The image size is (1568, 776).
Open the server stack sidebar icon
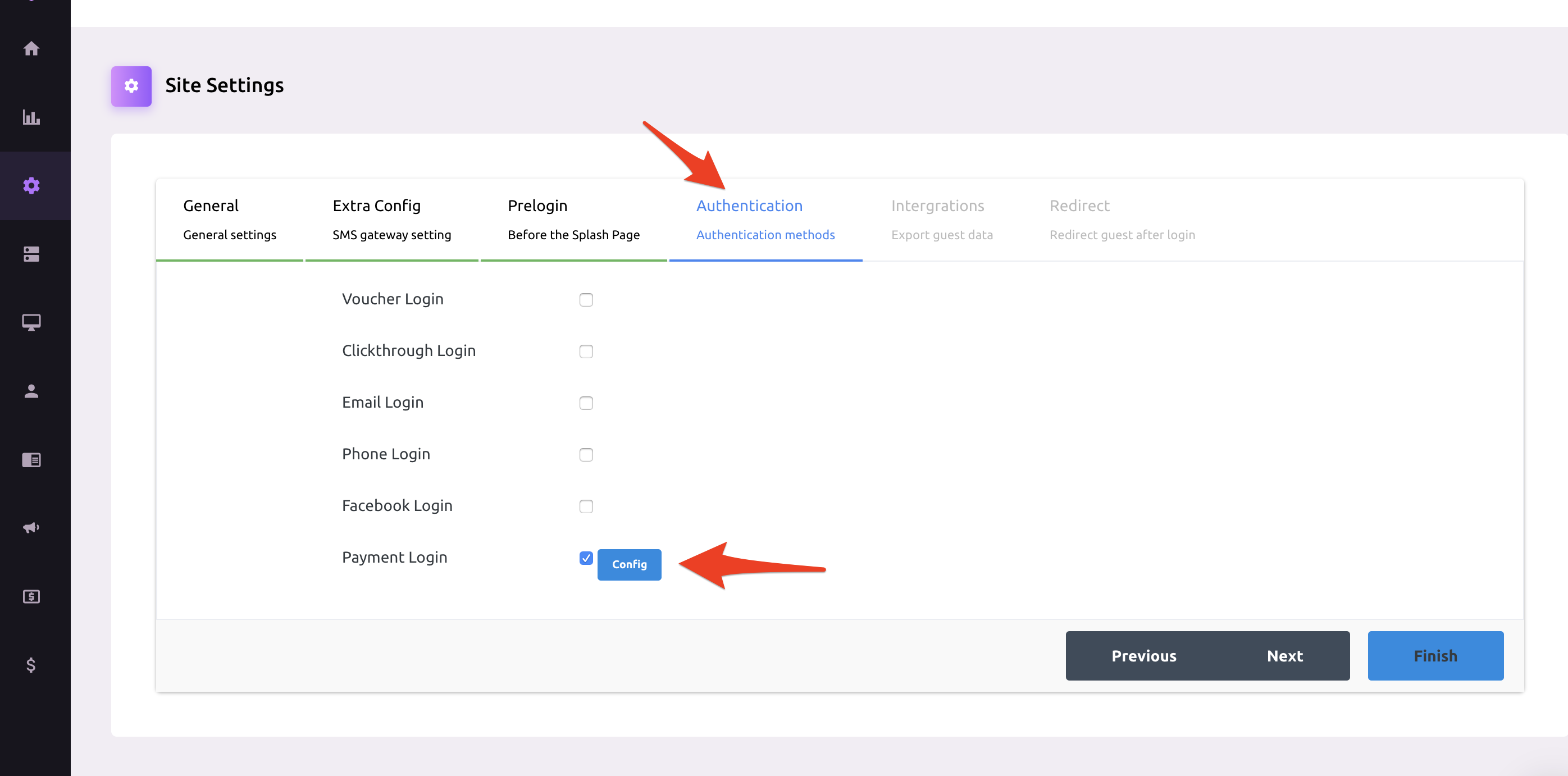pyautogui.click(x=31, y=254)
